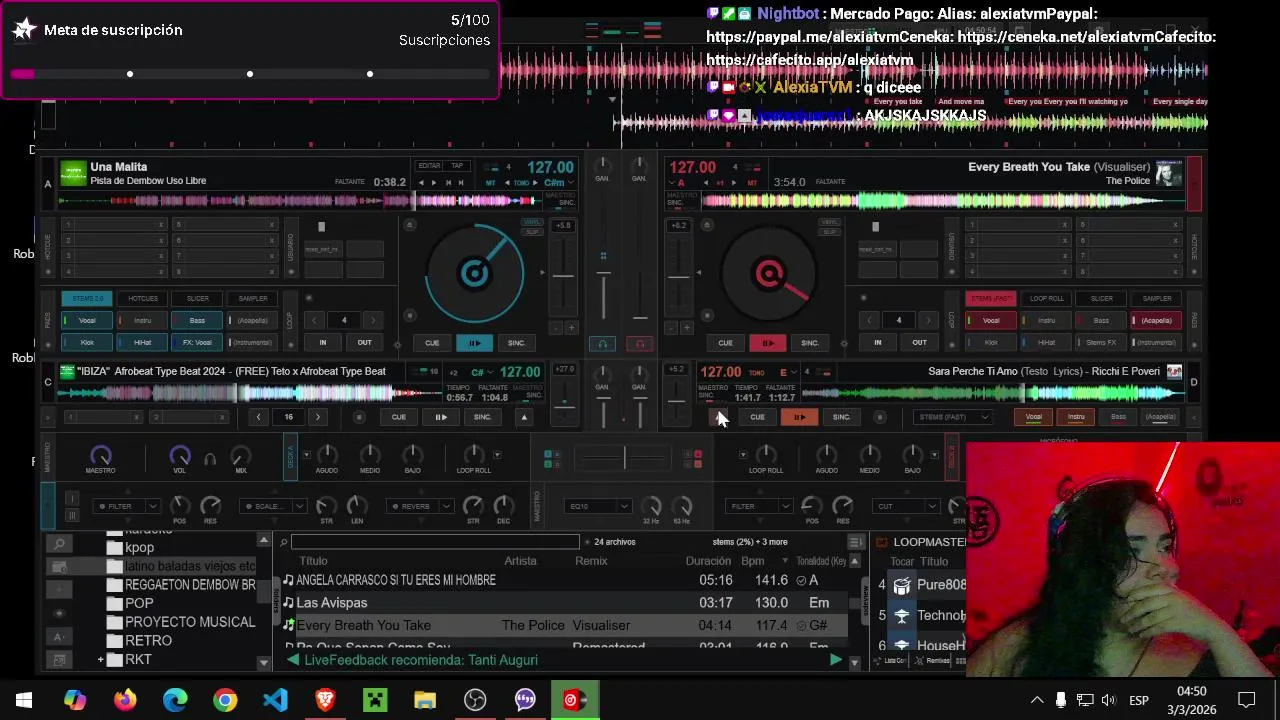This screenshot has height=720, width=1280.
Task: Toggle HiHat stem pad on deck A
Action: tap(142, 342)
